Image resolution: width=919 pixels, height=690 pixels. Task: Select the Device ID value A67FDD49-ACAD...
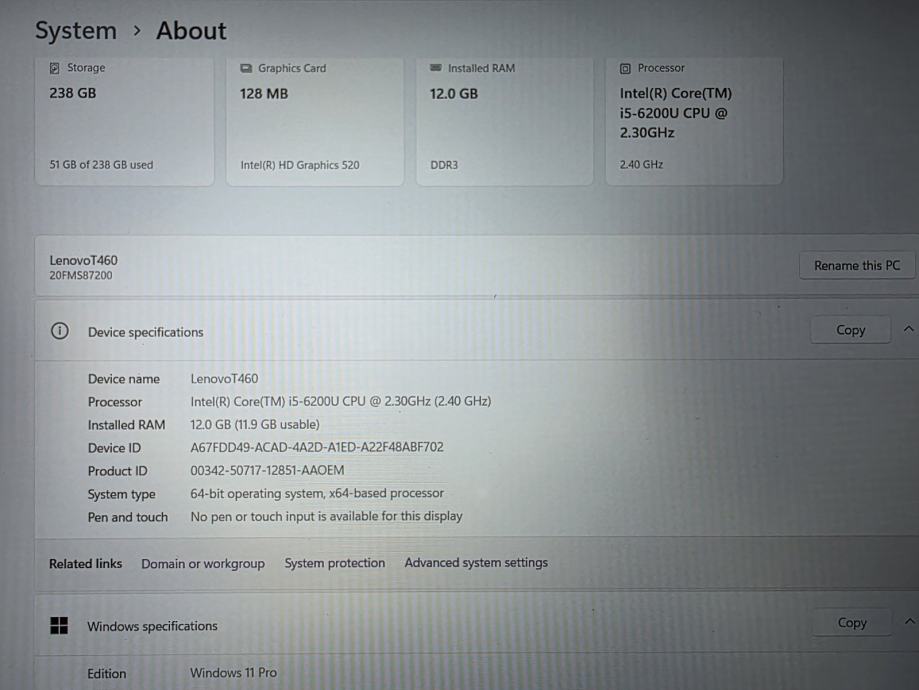pyautogui.click(x=316, y=447)
